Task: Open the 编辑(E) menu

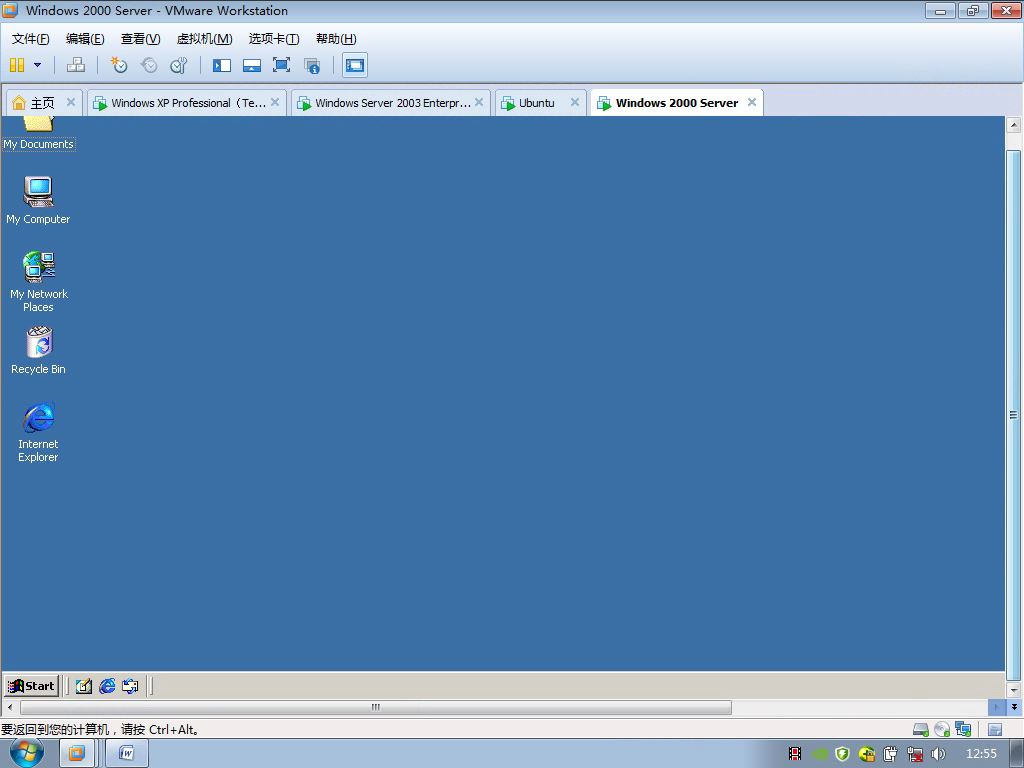Action: click(85, 39)
